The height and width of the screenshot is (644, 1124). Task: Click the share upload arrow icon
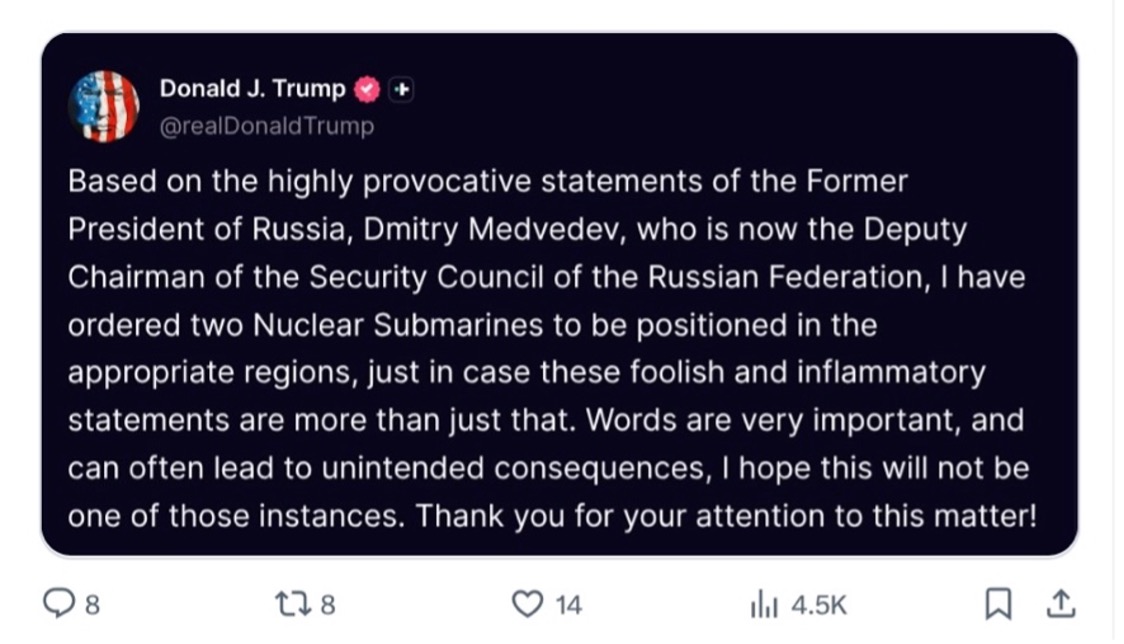coord(1060,603)
